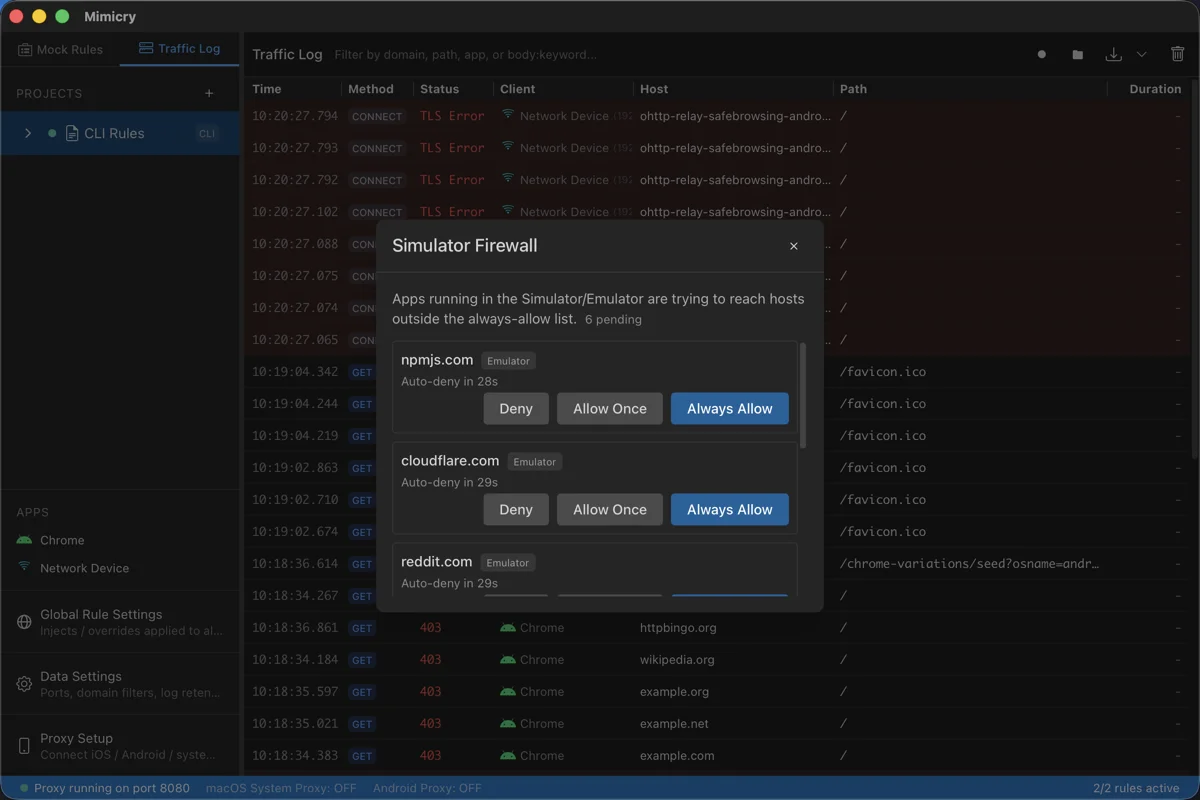The width and height of the screenshot is (1200, 800).
Task: Sort by the Duration column header
Action: click(x=1155, y=89)
